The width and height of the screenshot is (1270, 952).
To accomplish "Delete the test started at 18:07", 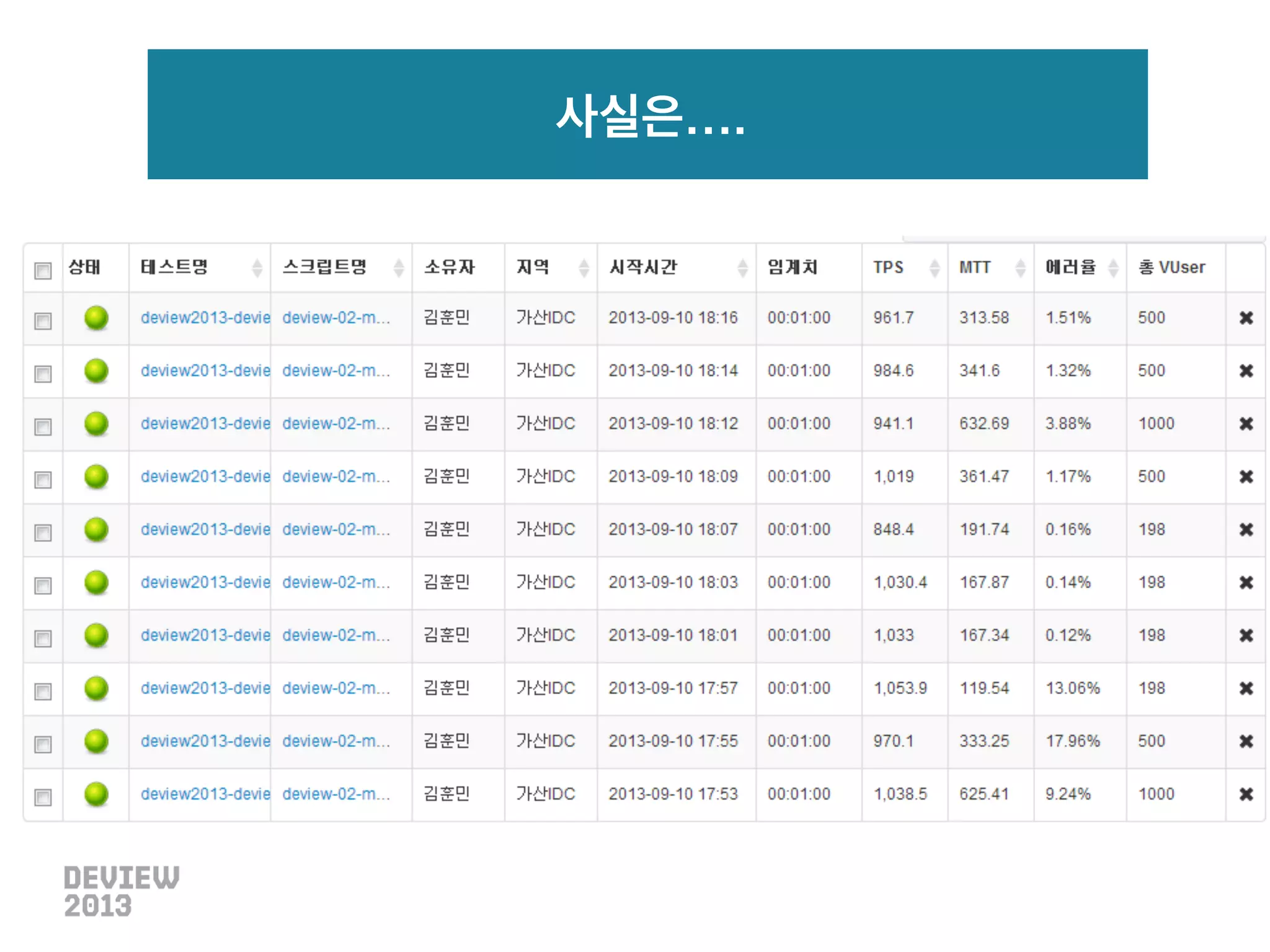I will pyautogui.click(x=1246, y=529).
